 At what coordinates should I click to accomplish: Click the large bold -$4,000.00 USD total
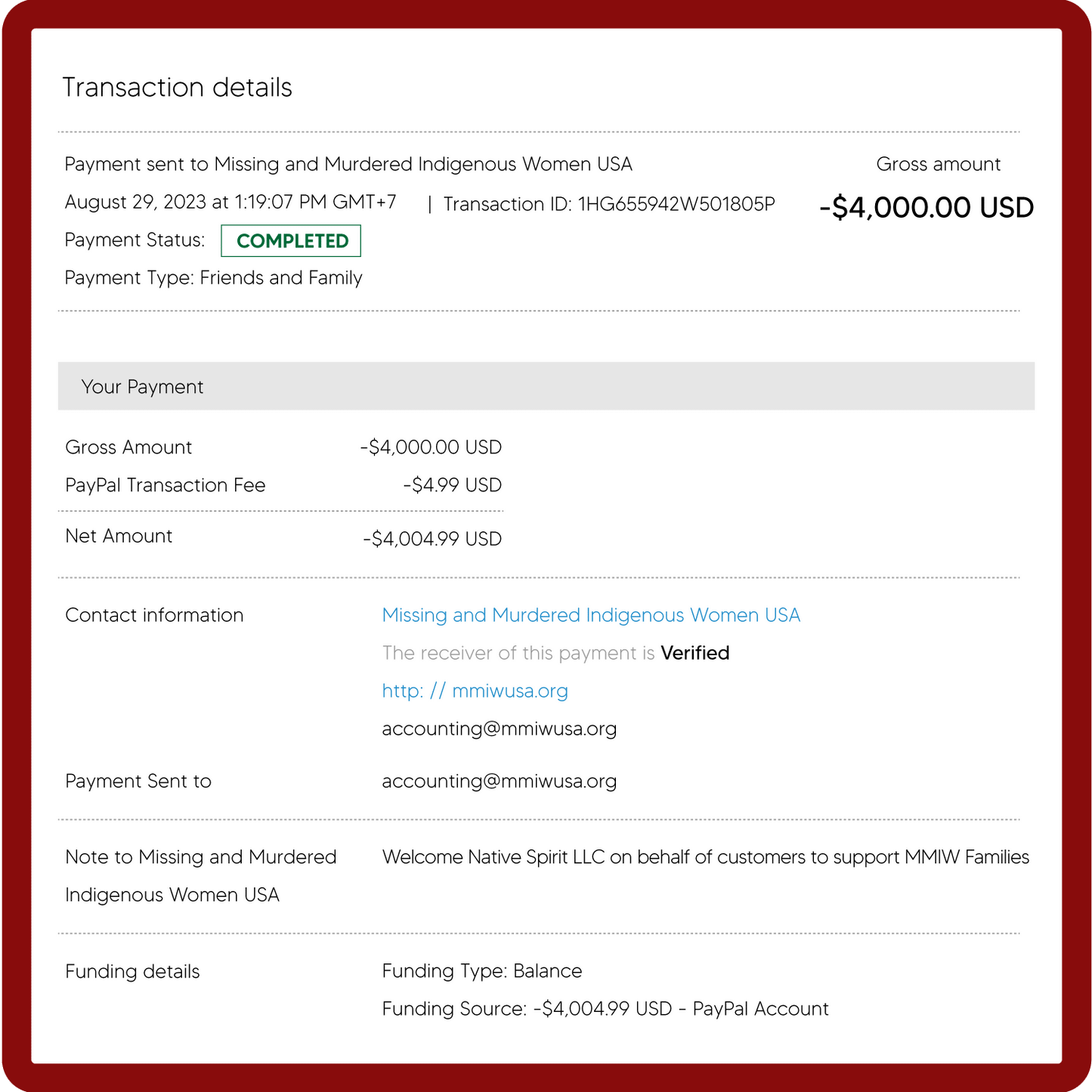pyautogui.click(x=926, y=208)
